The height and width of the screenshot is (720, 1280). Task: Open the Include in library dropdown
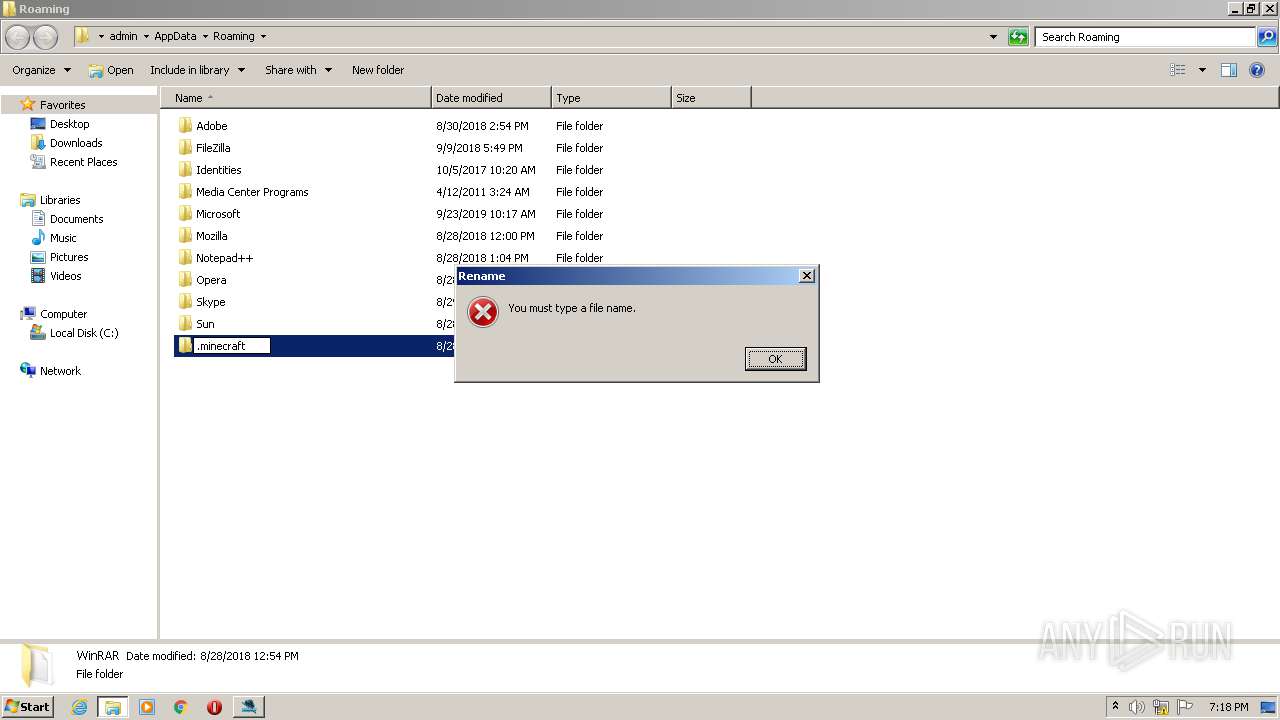(197, 70)
